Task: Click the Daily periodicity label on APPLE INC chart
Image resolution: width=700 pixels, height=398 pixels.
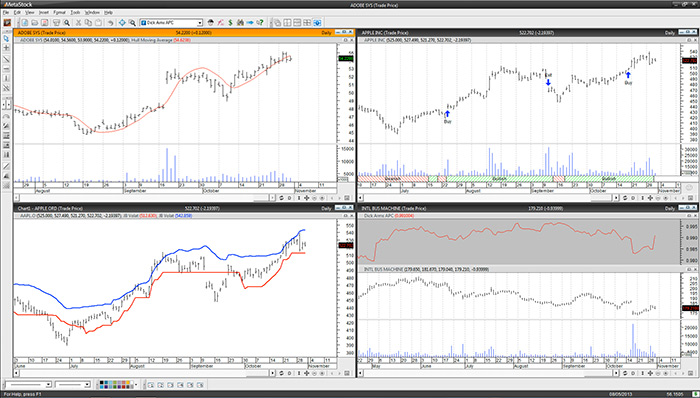Action: point(670,33)
